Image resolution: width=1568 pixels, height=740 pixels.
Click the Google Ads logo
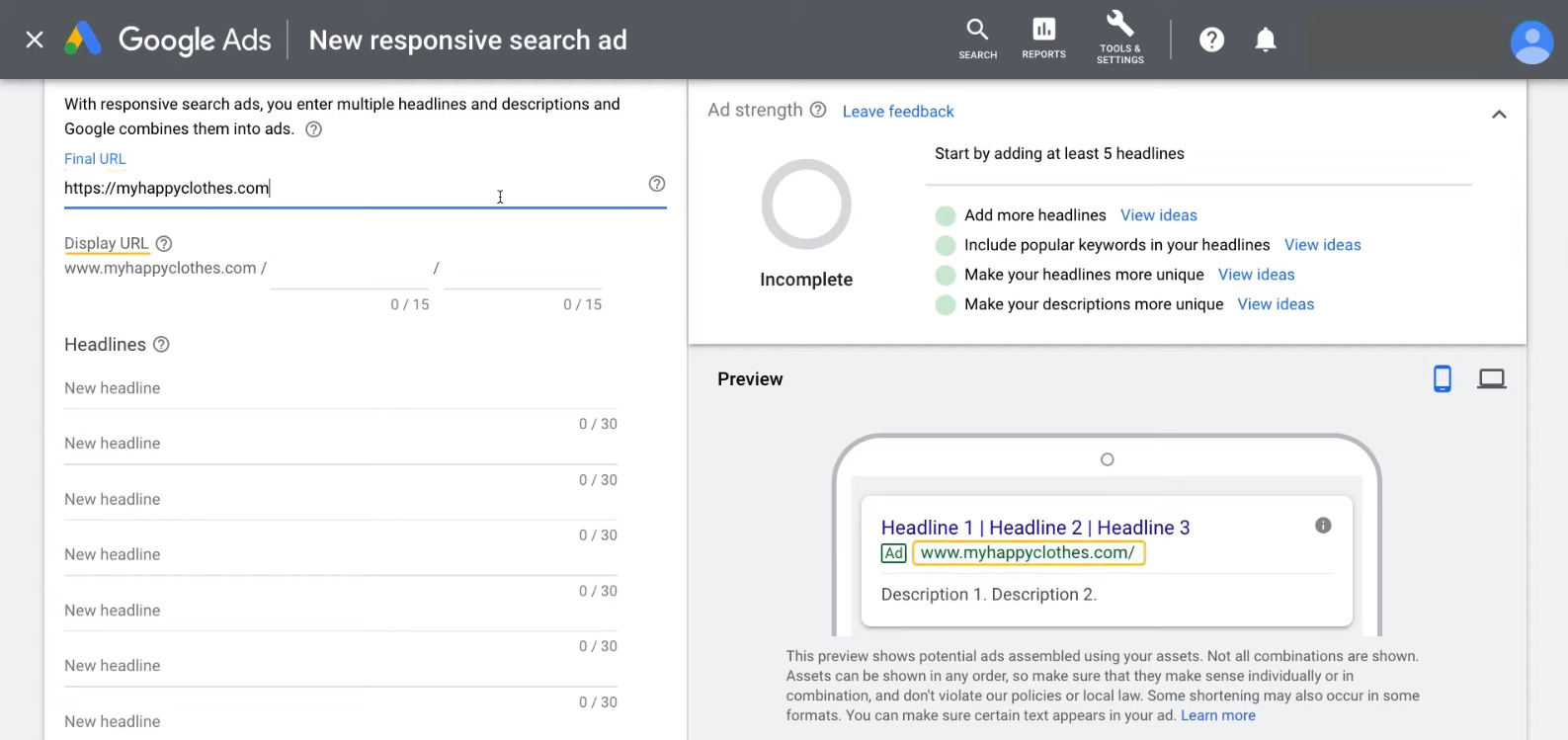tap(167, 40)
